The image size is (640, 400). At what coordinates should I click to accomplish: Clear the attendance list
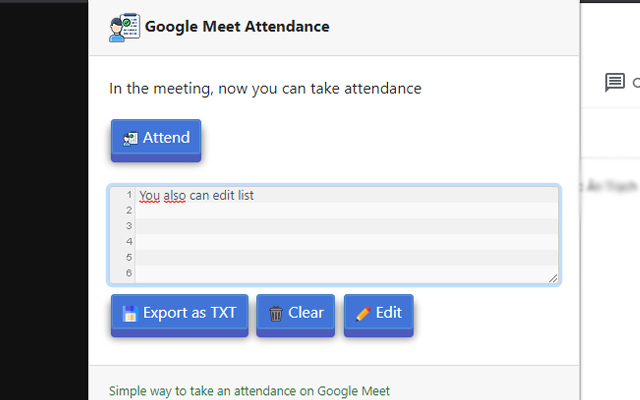point(295,313)
